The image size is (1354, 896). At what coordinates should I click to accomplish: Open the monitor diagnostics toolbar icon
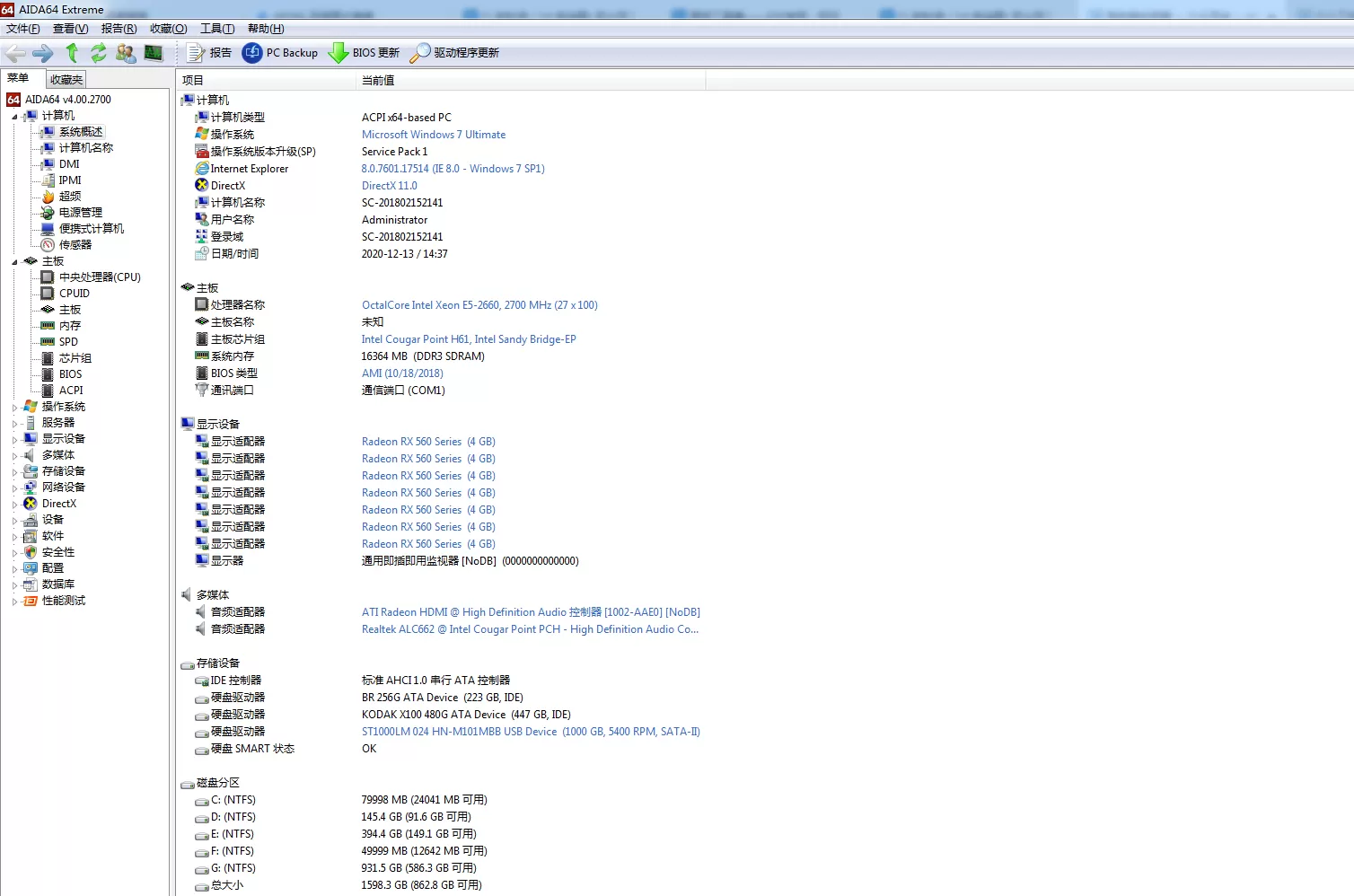(x=154, y=53)
